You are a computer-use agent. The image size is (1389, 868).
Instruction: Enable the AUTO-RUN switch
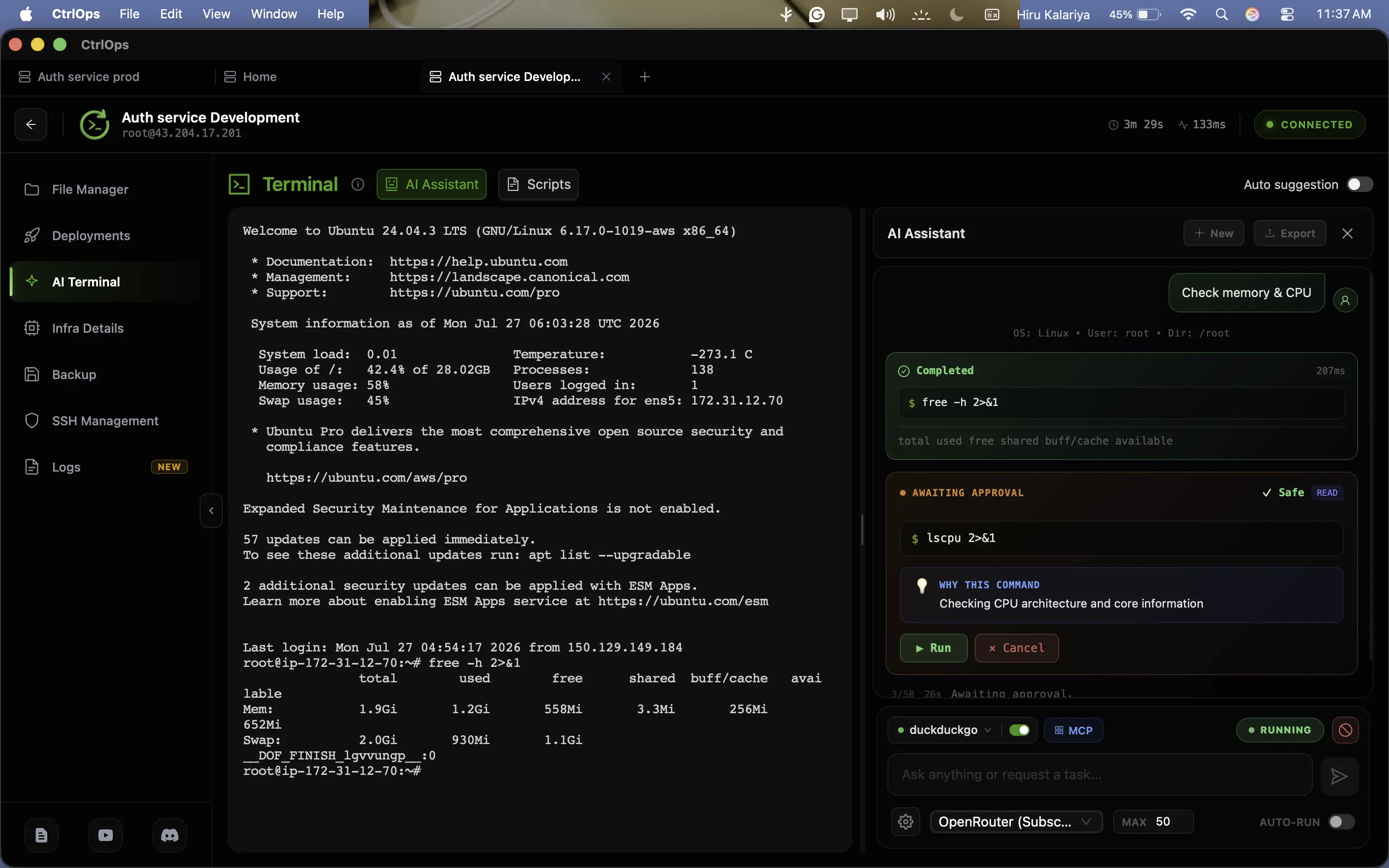point(1341,822)
